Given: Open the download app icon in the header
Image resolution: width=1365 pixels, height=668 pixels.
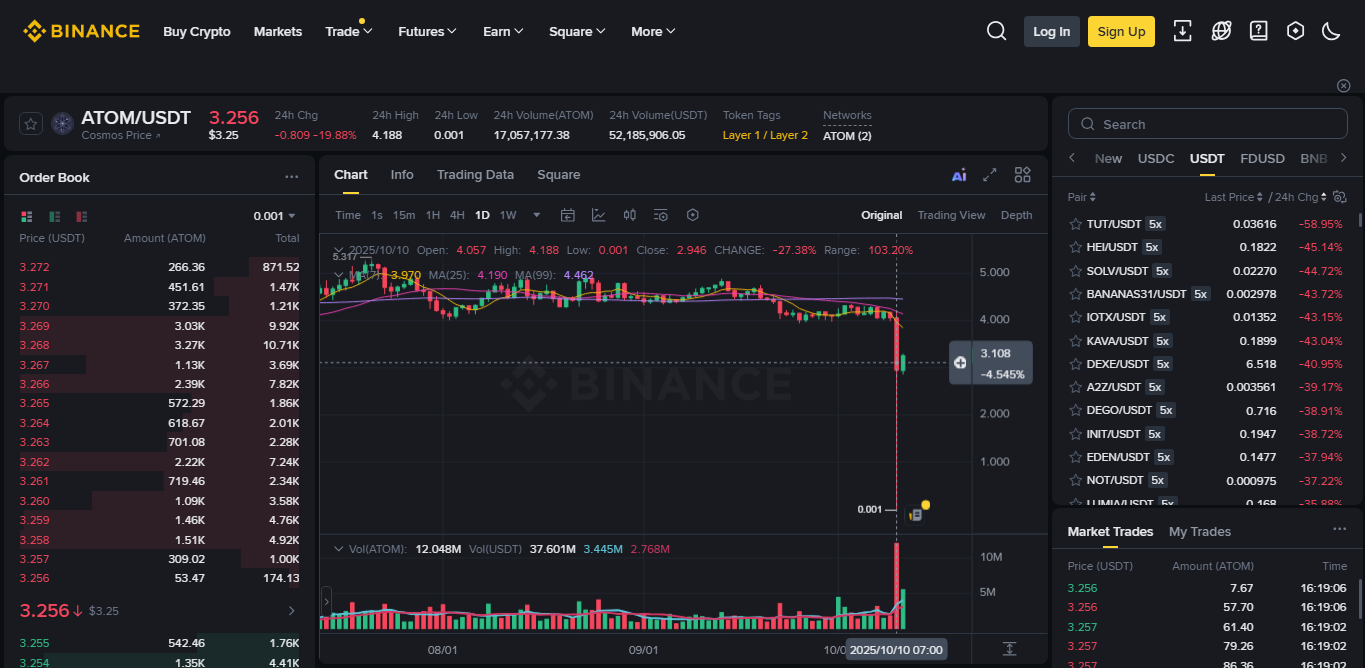Looking at the screenshot, I should pyautogui.click(x=1182, y=31).
